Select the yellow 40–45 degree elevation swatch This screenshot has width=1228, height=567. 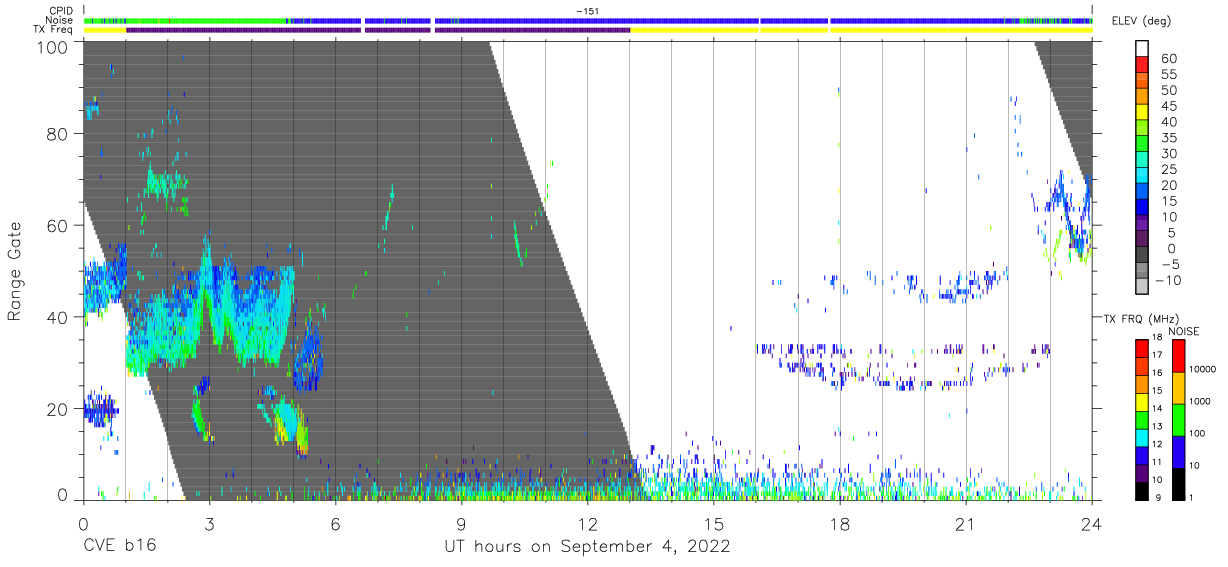point(1142,114)
